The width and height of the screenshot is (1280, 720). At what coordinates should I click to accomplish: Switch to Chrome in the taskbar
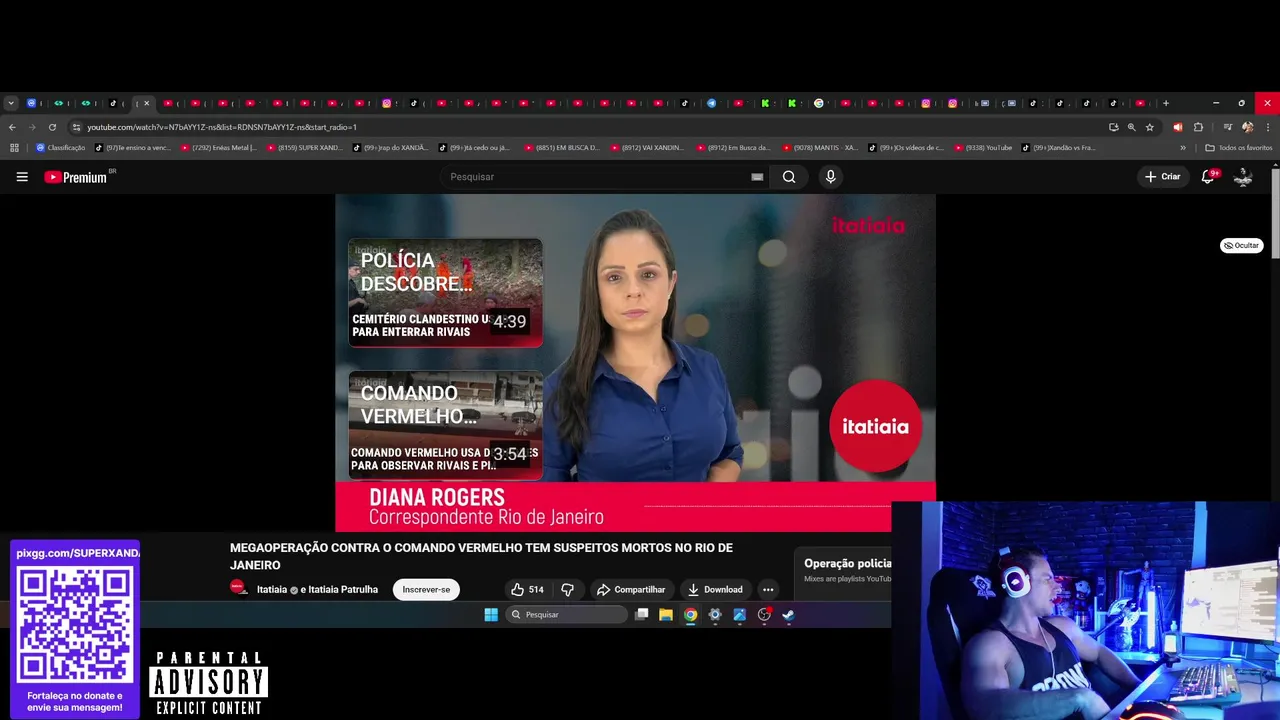point(690,615)
